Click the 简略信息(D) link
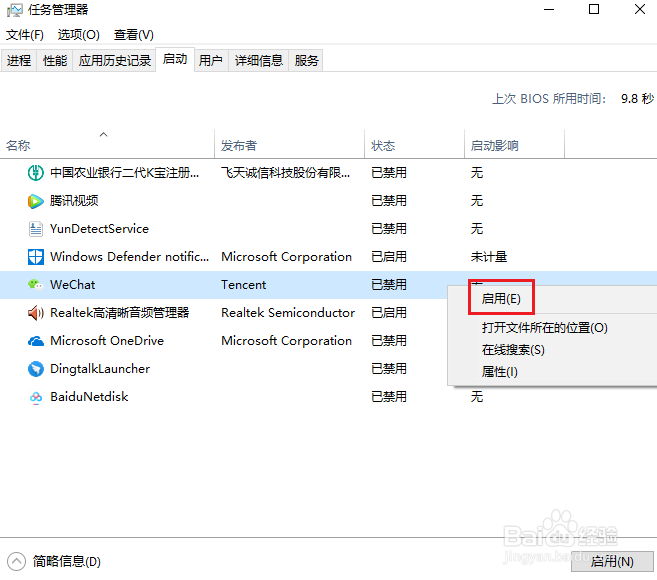The width and height of the screenshot is (657, 580). coord(67,562)
